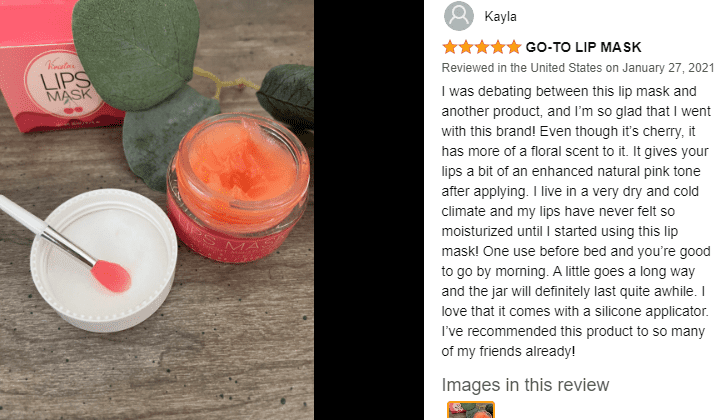Click the first orange rating star

coord(450,47)
